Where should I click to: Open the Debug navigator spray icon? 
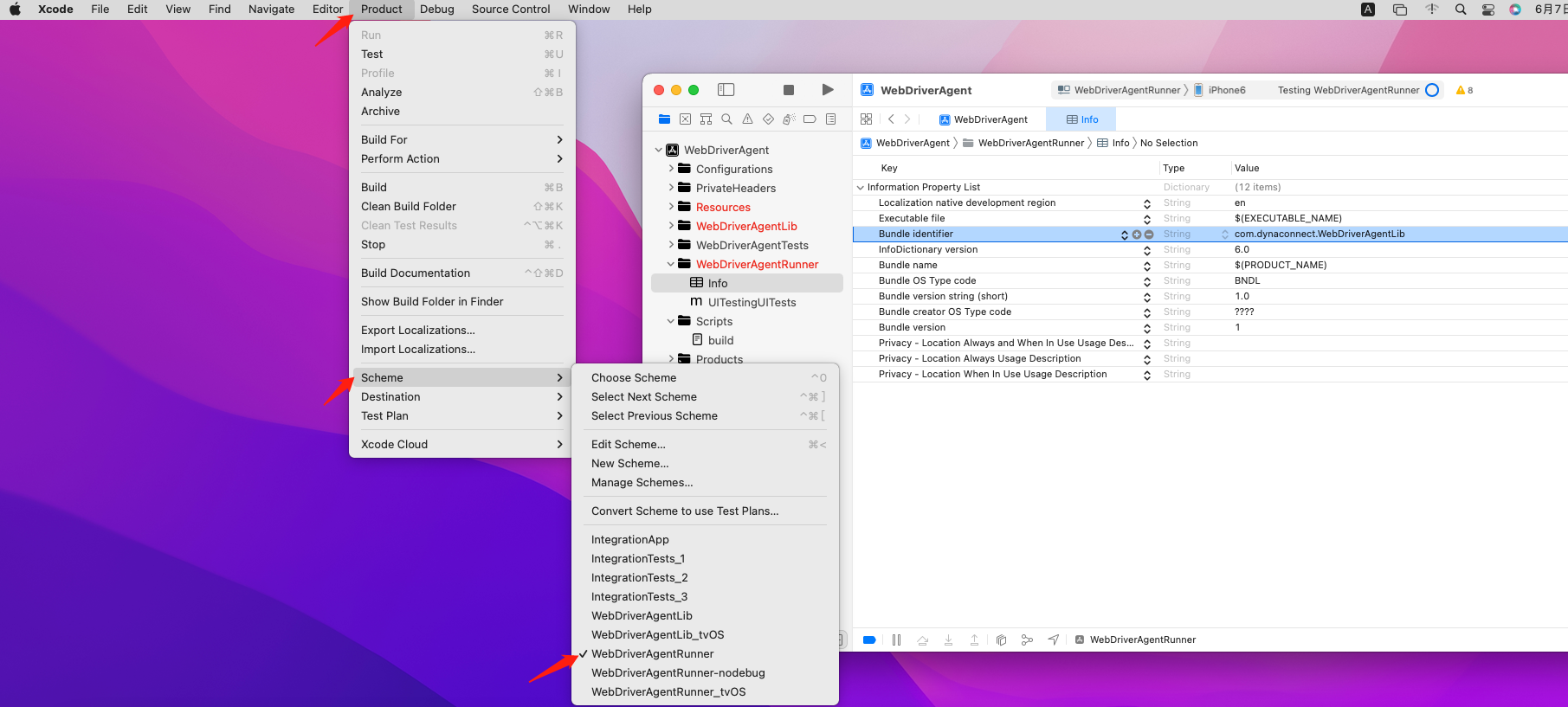point(789,119)
